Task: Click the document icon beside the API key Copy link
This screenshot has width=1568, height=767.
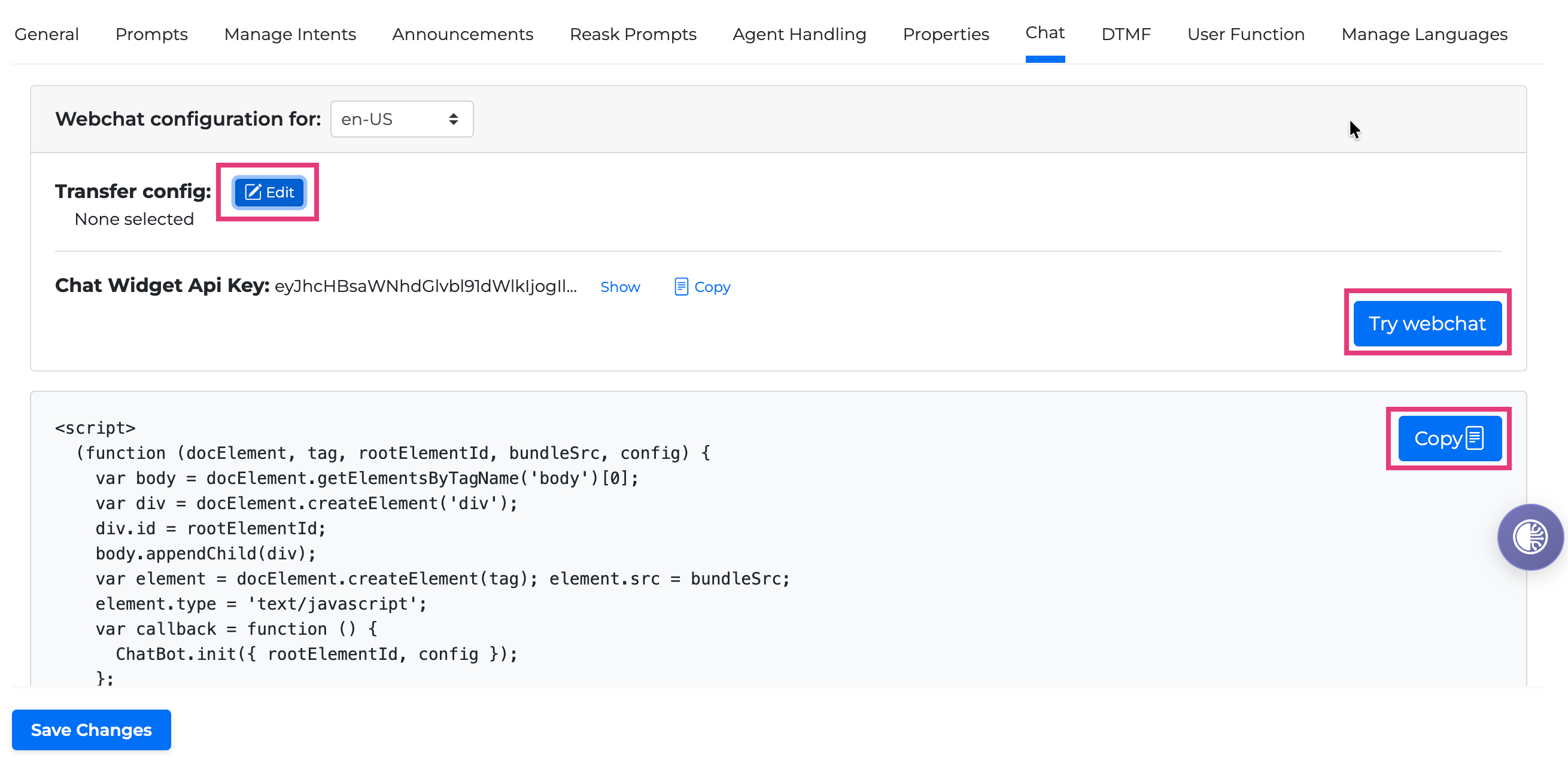Action: click(680, 287)
